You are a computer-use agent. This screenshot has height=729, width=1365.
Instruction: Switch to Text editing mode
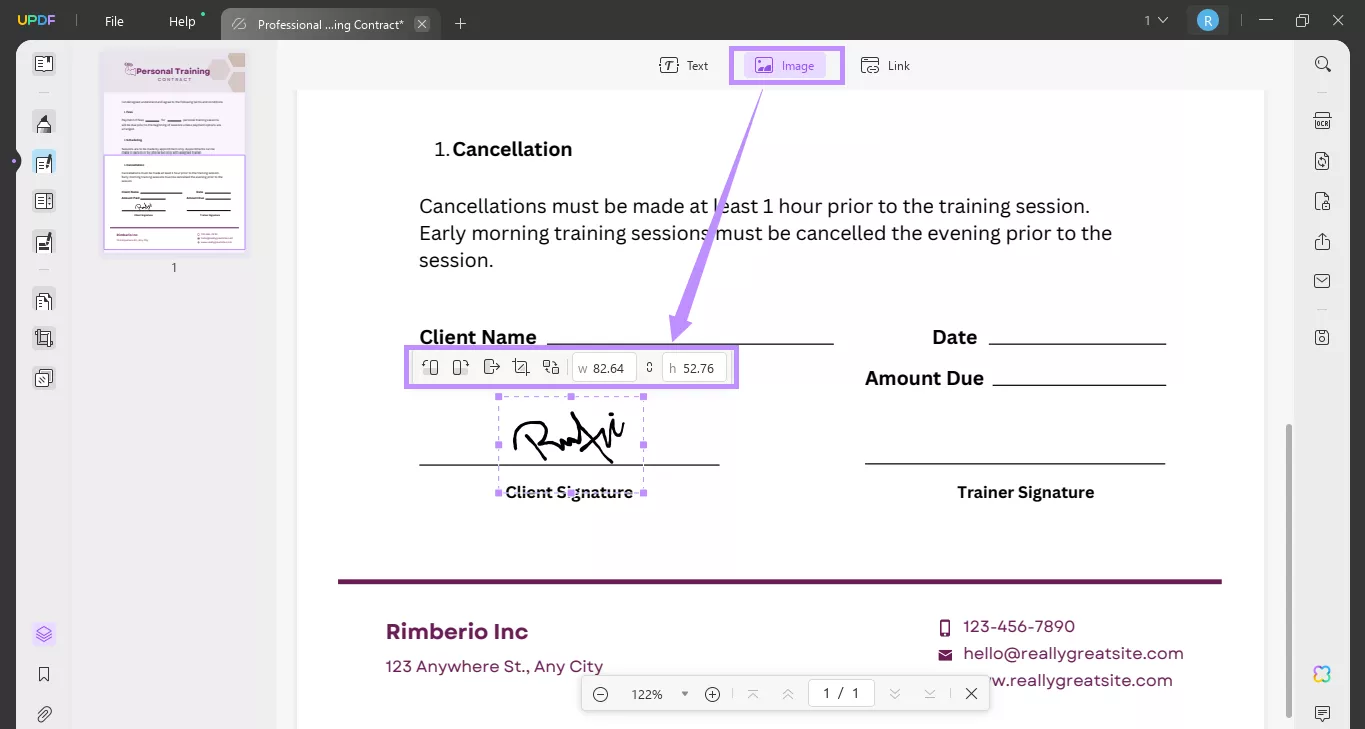click(x=684, y=65)
